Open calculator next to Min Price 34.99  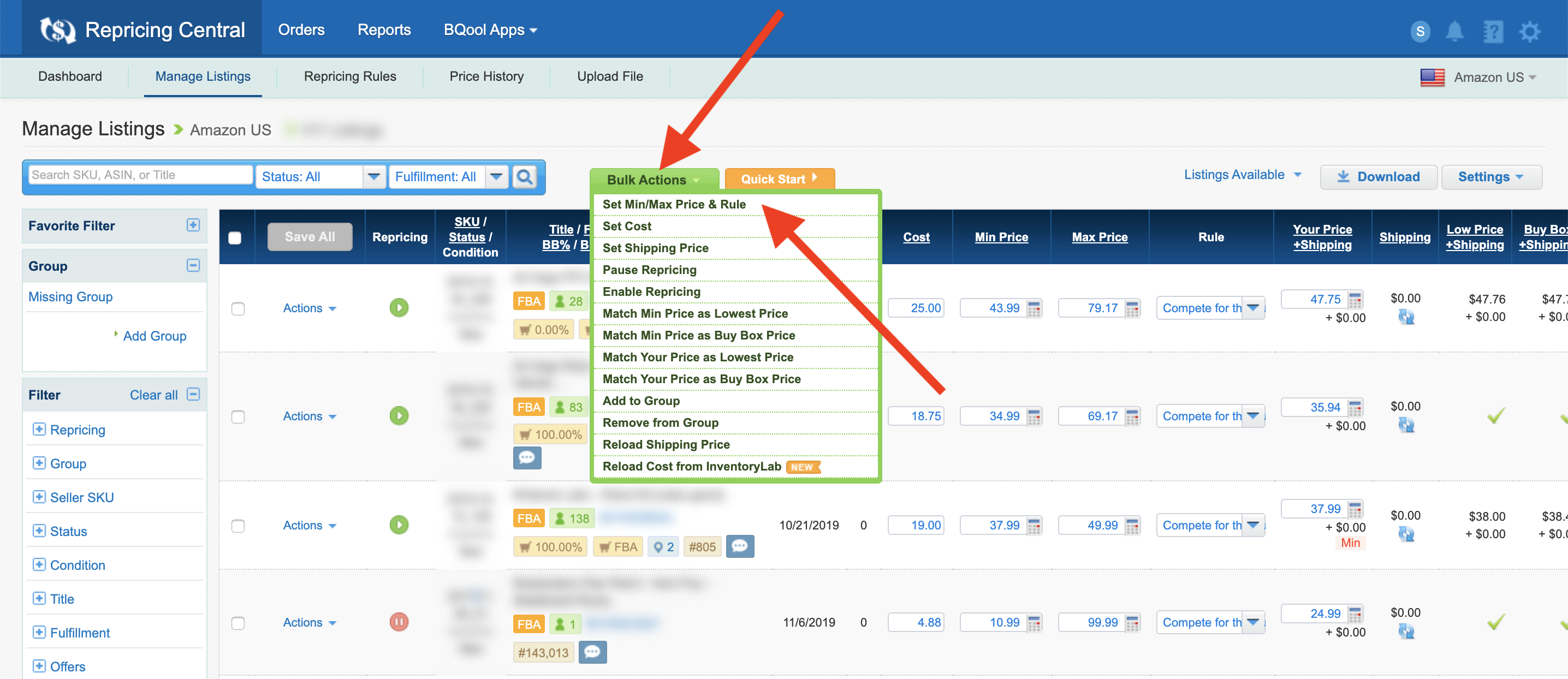(x=1034, y=417)
